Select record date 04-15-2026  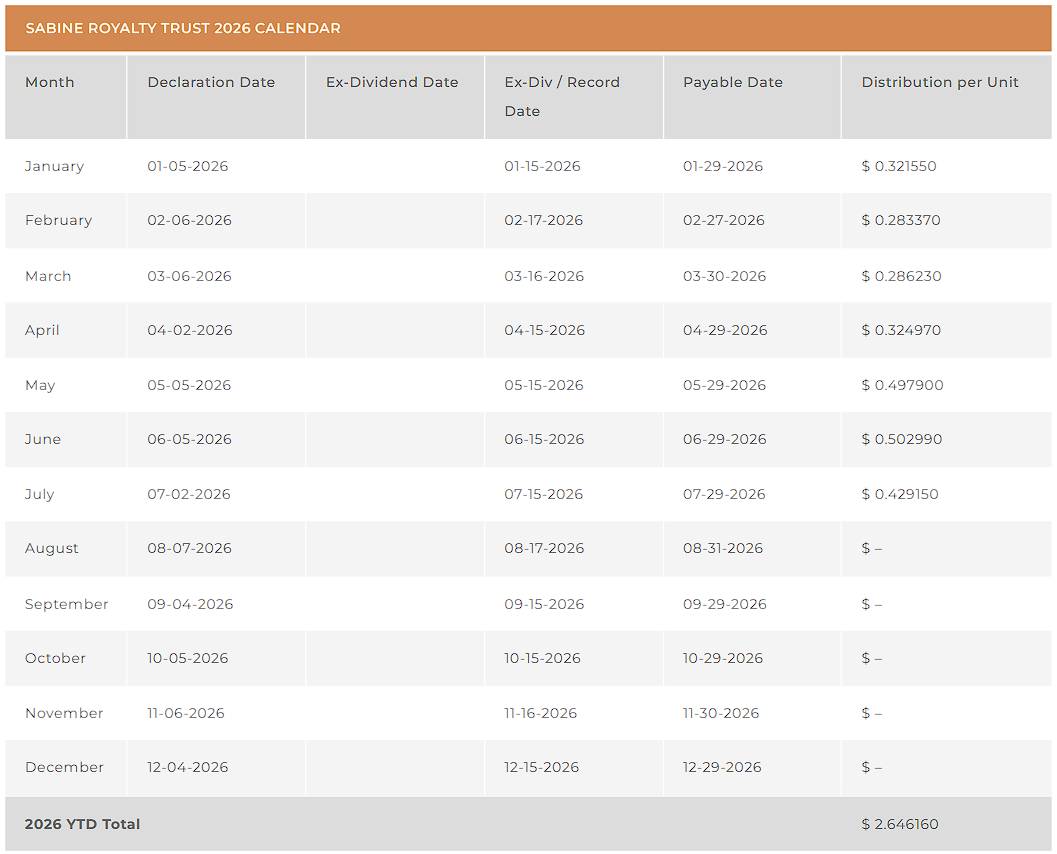pyautogui.click(x=545, y=330)
